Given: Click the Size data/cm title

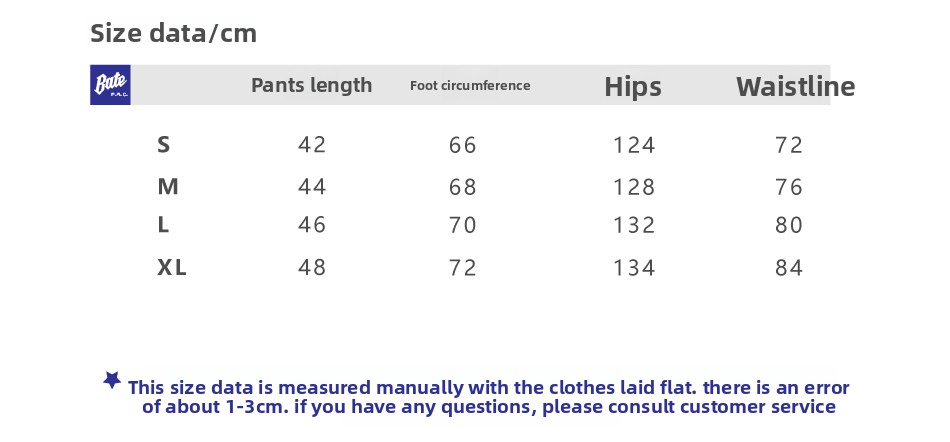Looking at the screenshot, I should (x=174, y=34).
